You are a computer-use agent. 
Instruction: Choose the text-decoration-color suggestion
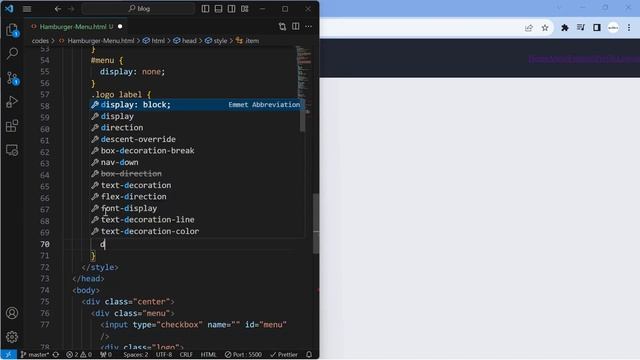coord(195,231)
